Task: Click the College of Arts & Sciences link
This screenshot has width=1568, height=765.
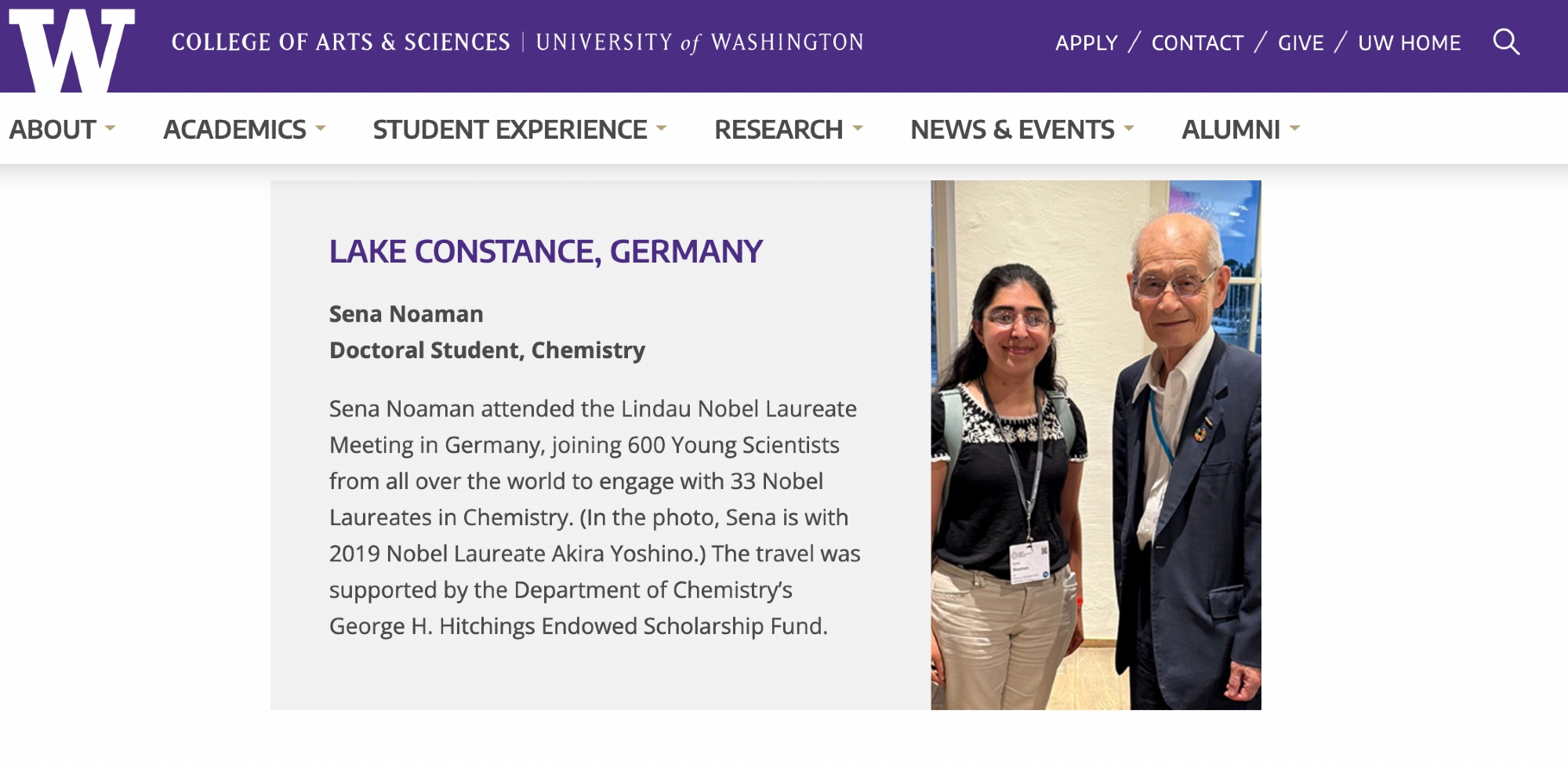Action: (340, 42)
